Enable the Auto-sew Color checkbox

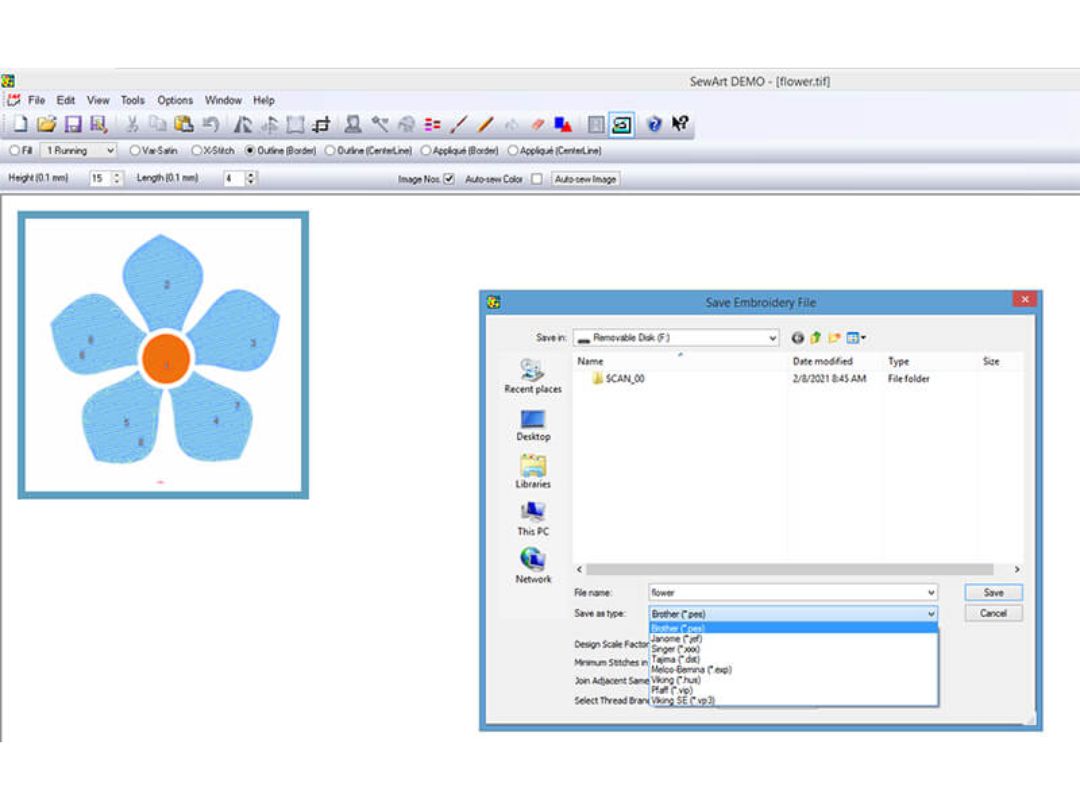coord(537,179)
